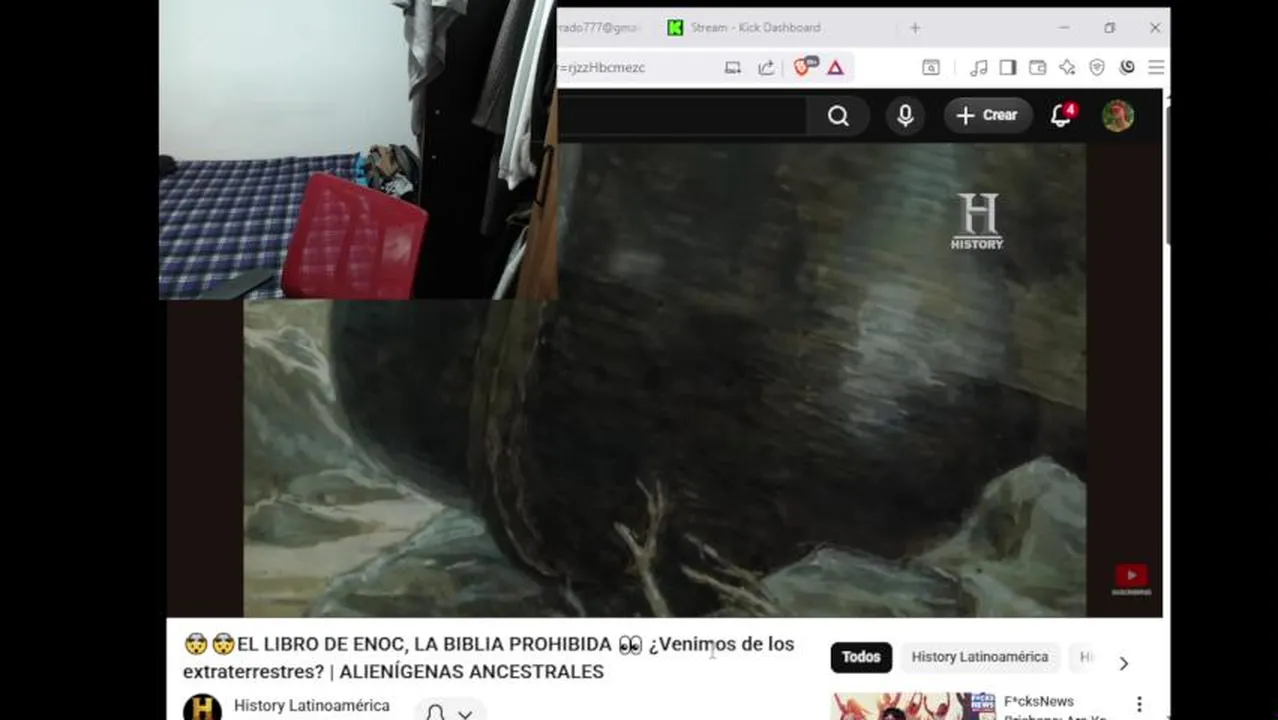
Task: Open a new browser tab
Action: point(914,28)
